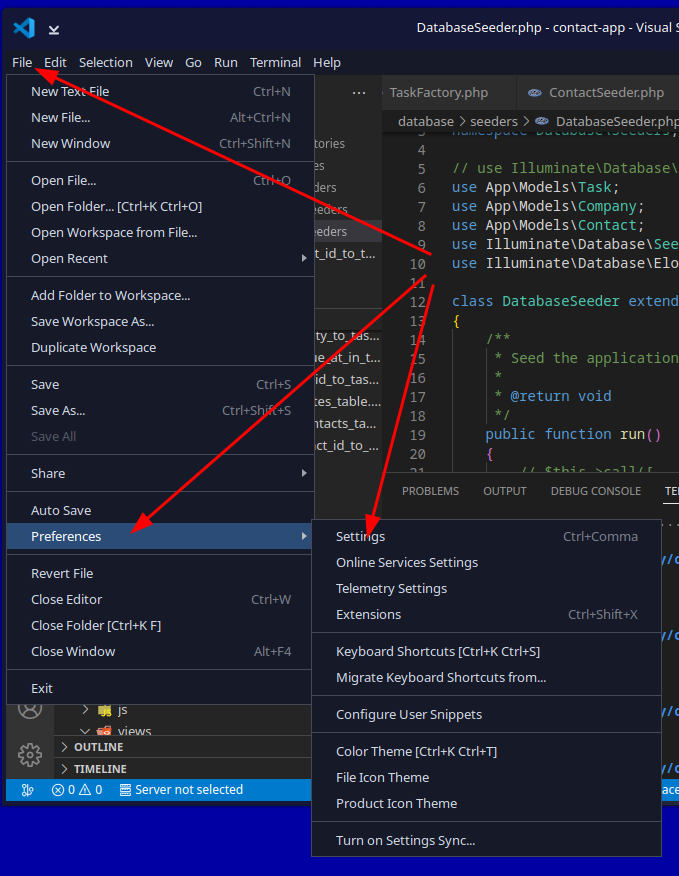Select Add Folder to Workspace...
679x876 pixels.
point(159,296)
